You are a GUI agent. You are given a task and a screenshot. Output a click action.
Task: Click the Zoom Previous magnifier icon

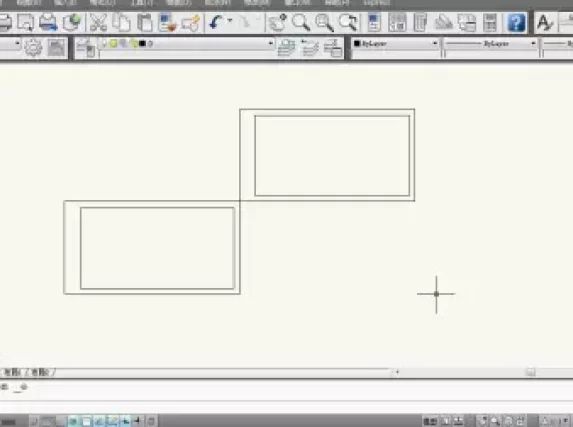(348, 23)
